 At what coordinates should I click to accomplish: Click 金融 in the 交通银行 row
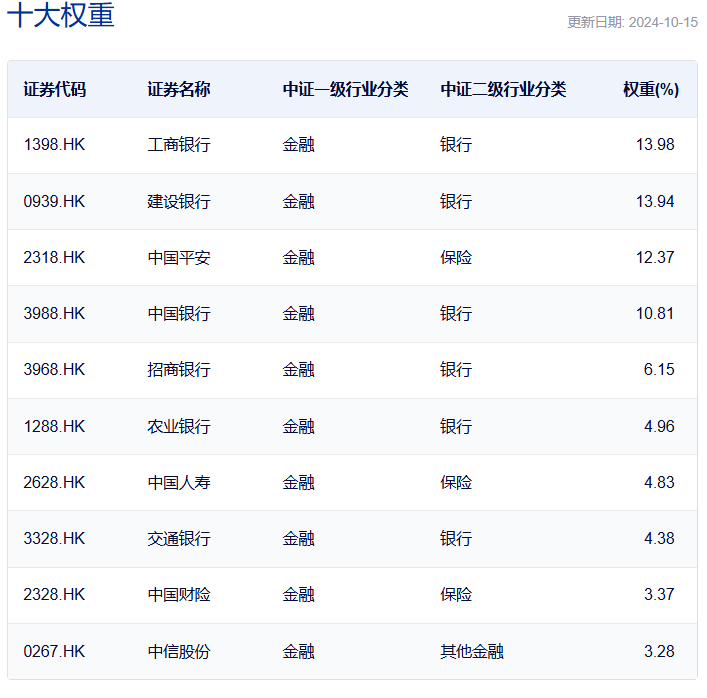click(x=298, y=538)
